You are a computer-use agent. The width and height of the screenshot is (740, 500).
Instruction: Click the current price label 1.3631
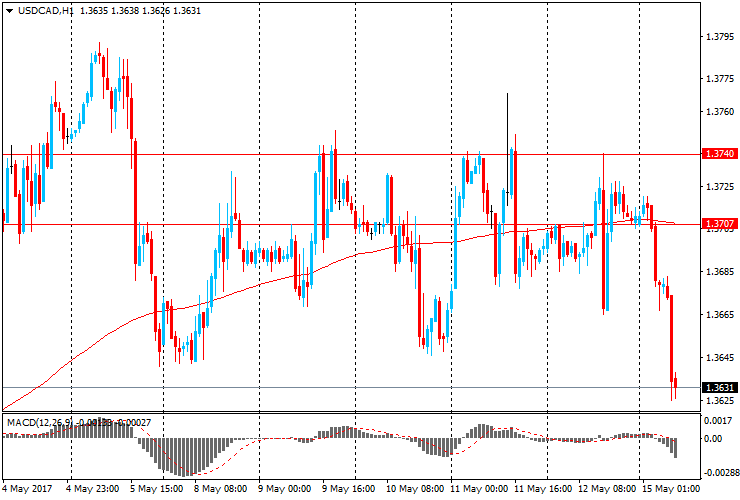click(x=720, y=388)
